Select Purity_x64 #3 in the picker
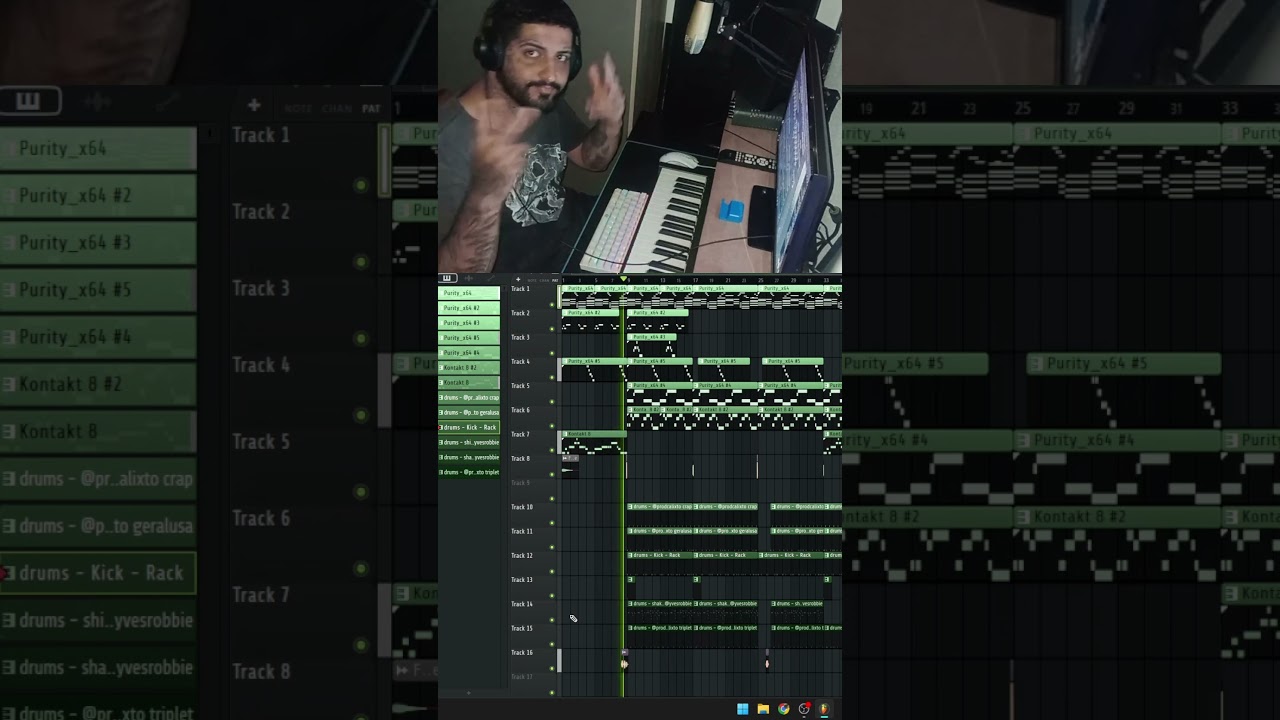Viewport: 1280px width, 720px height. click(x=469, y=323)
